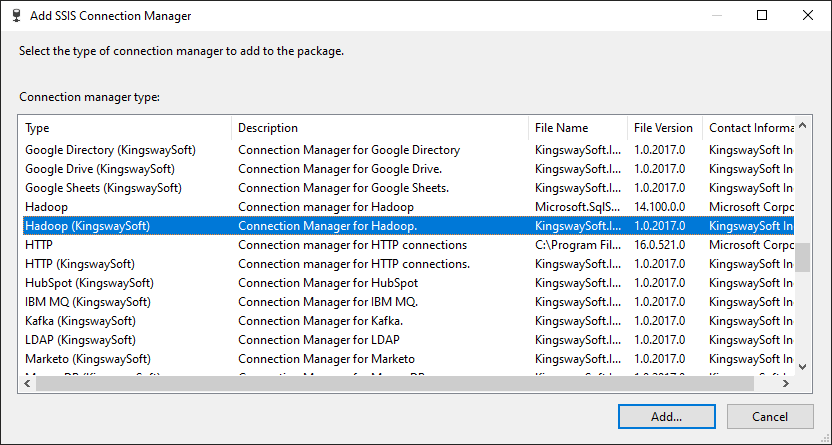This screenshot has width=832, height=445.
Task: Click the horizontal scrollbar thumb
Action: coord(395,383)
